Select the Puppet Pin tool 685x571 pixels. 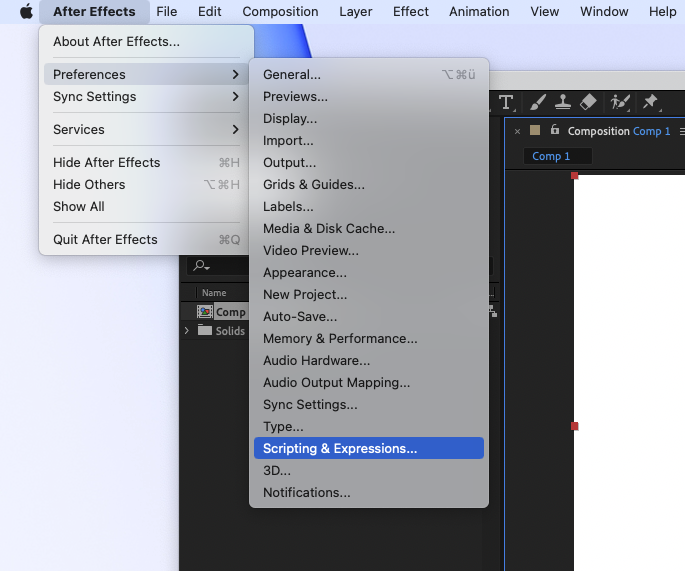(x=650, y=102)
